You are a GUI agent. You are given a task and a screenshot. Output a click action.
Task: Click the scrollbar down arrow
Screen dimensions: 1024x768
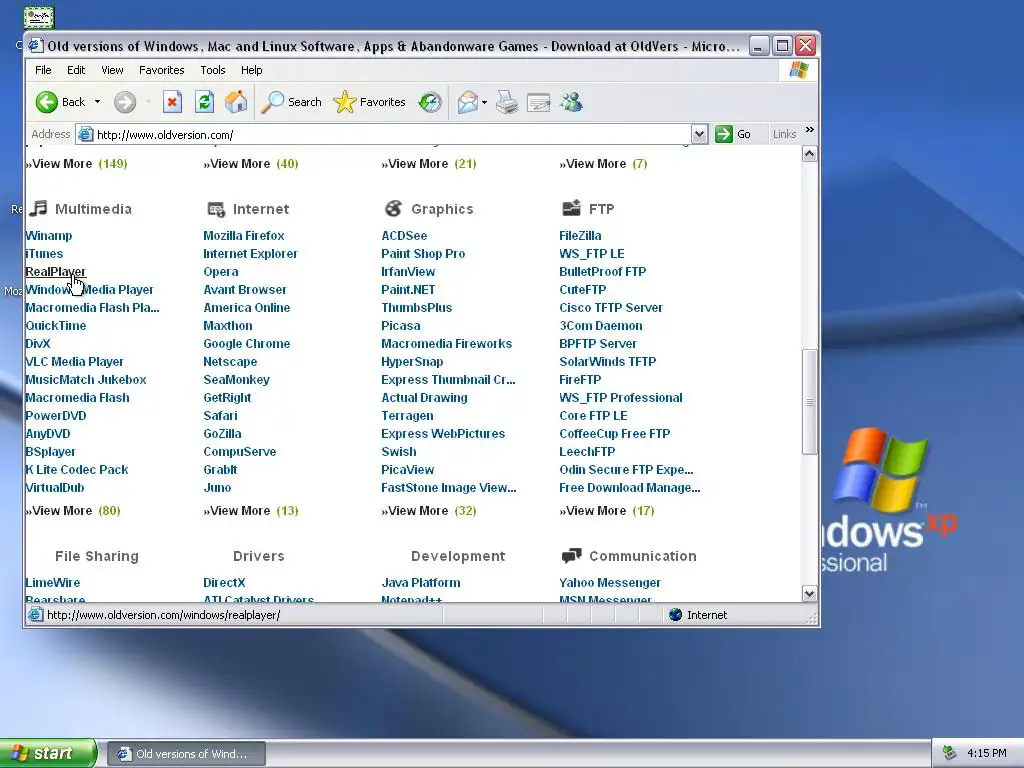(x=810, y=594)
